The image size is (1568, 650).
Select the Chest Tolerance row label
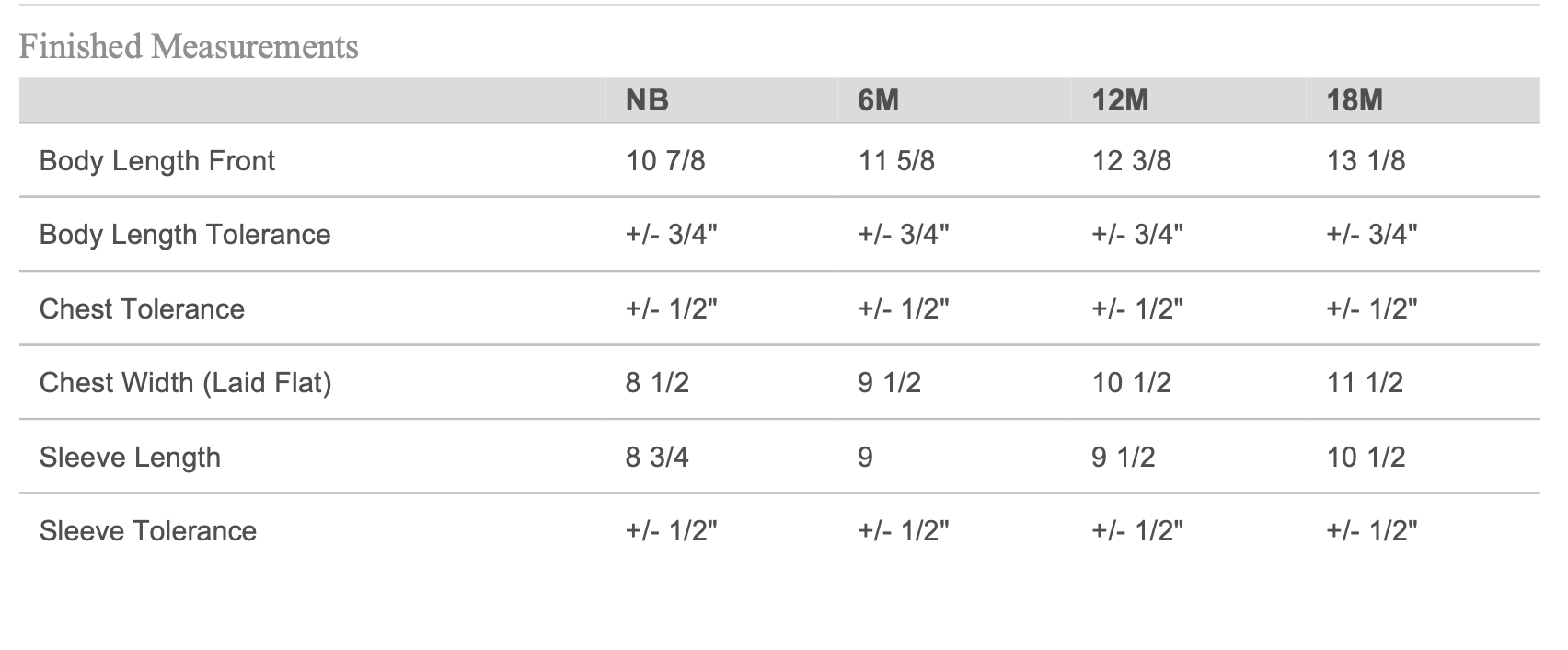[x=142, y=309]
